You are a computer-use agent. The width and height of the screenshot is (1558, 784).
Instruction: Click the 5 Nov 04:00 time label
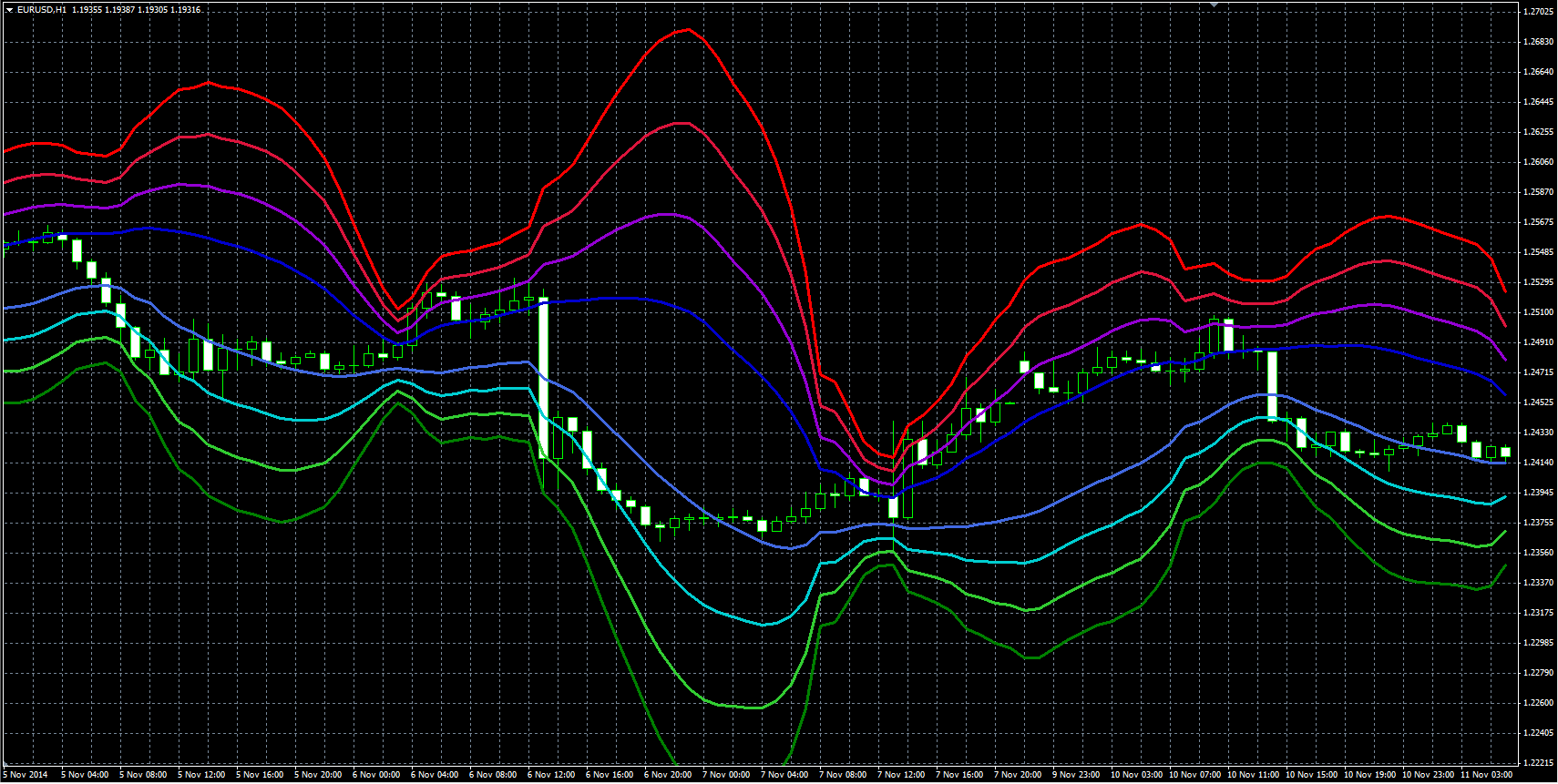85,775
